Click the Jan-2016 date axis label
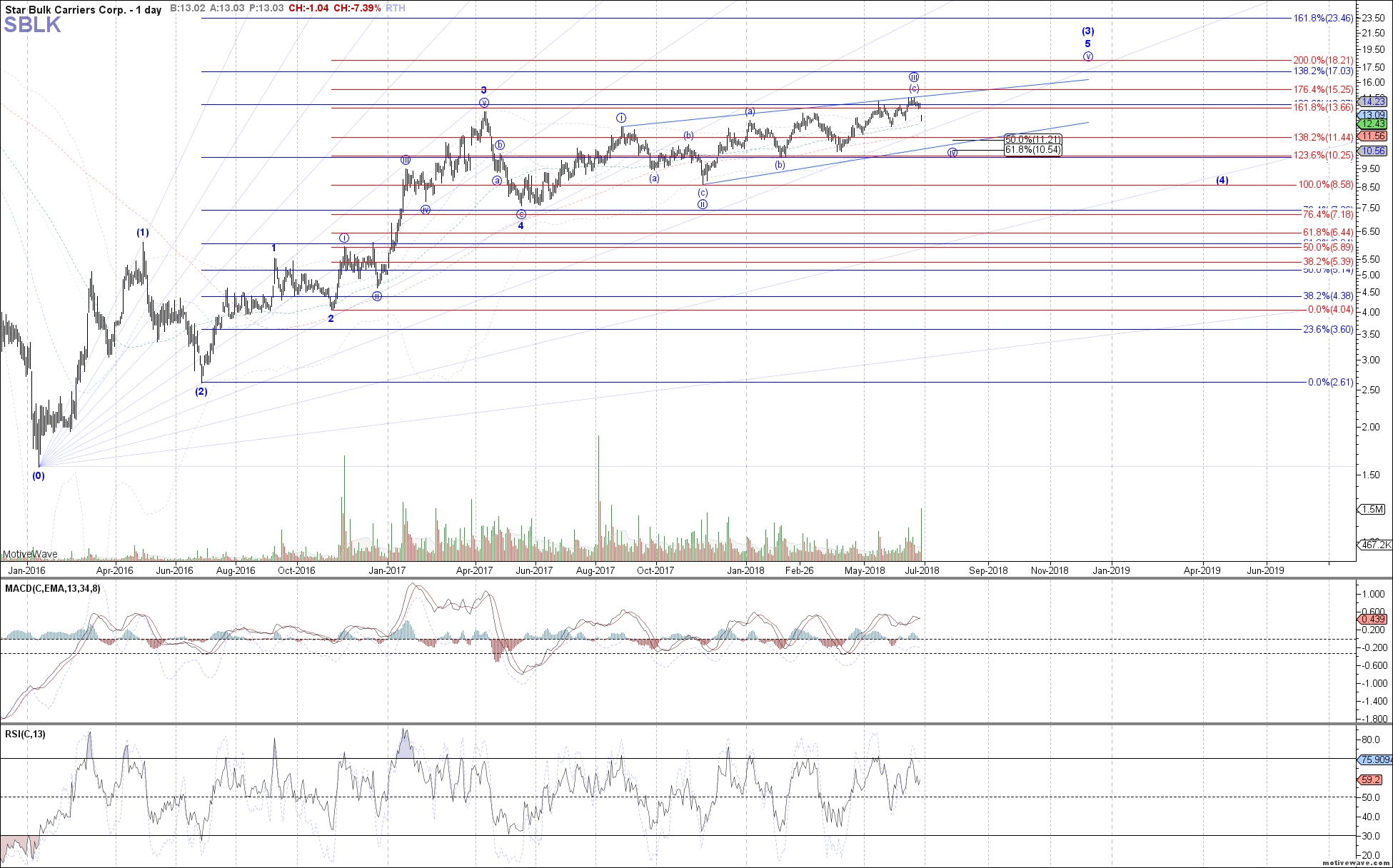1393x868 pixels. pos(26,570)
